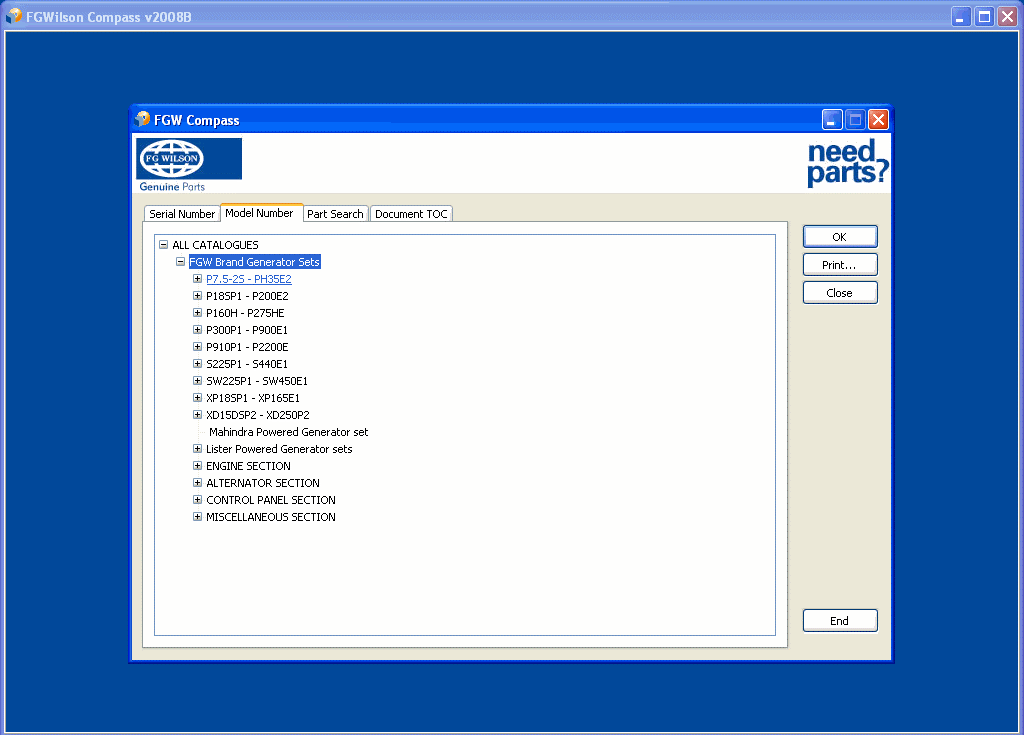Select the S225P1 - S440E1 item
This screenshot has width=1024, height=735.
click(247, 364)
